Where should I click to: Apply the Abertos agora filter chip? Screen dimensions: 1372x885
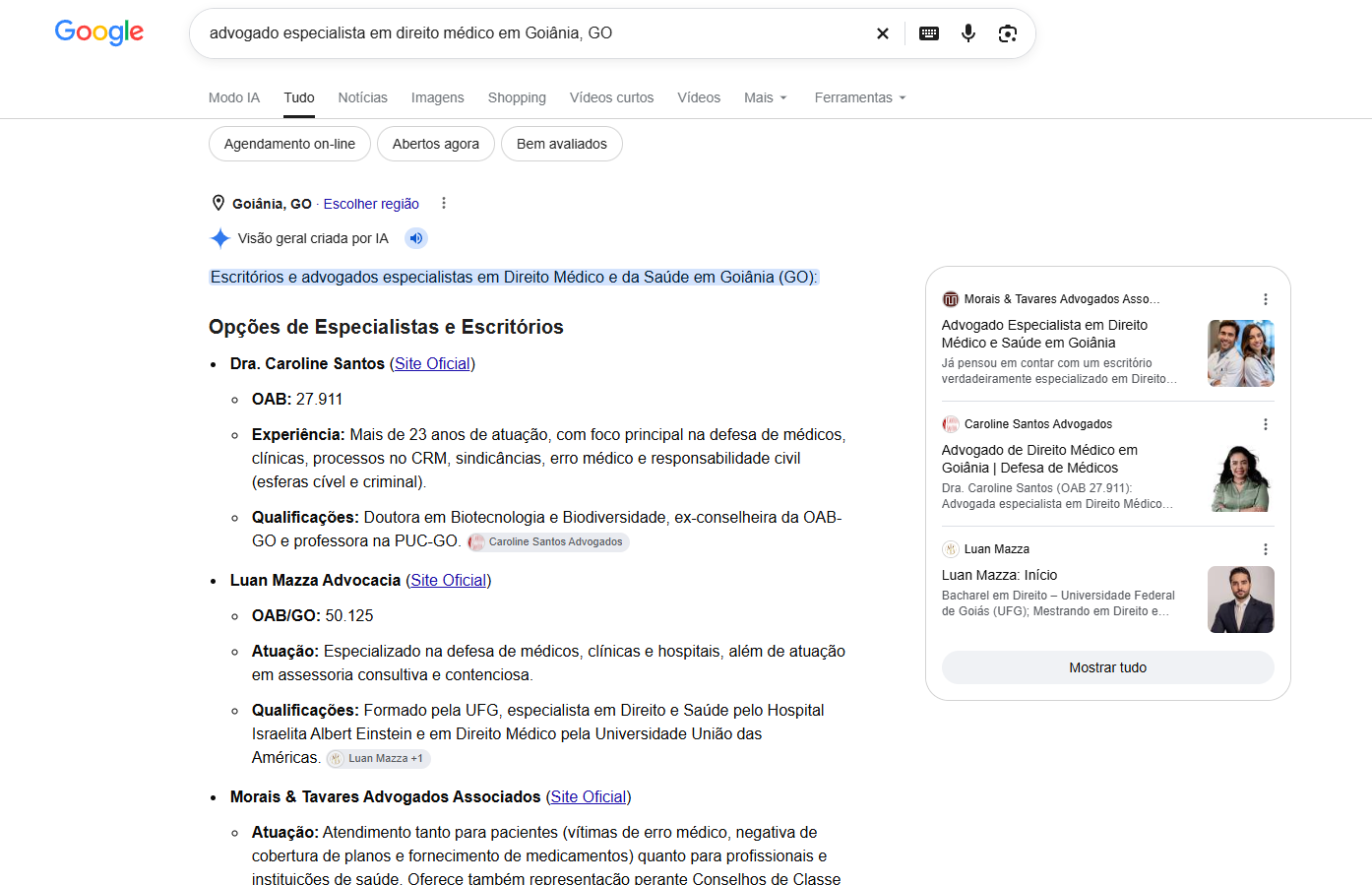coord(436,144)
